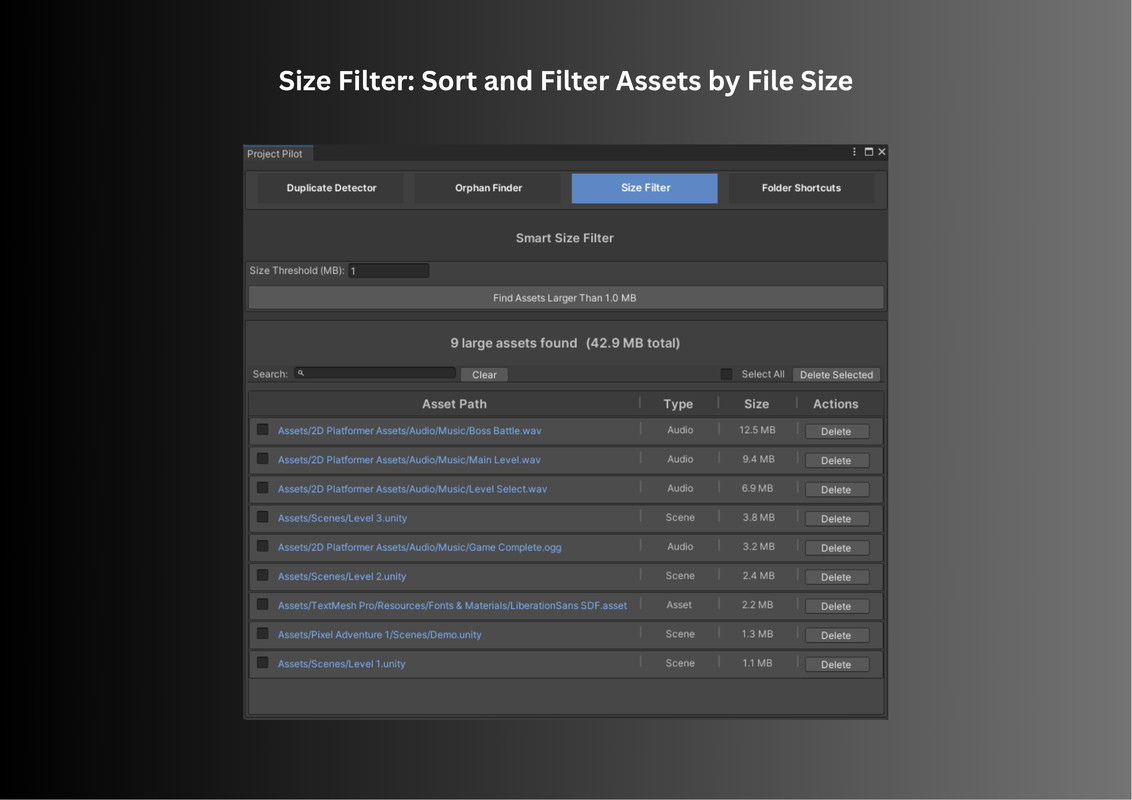
Task: Select the LiberationSans SDF.asset checkbox
Action: click(262, 605)
